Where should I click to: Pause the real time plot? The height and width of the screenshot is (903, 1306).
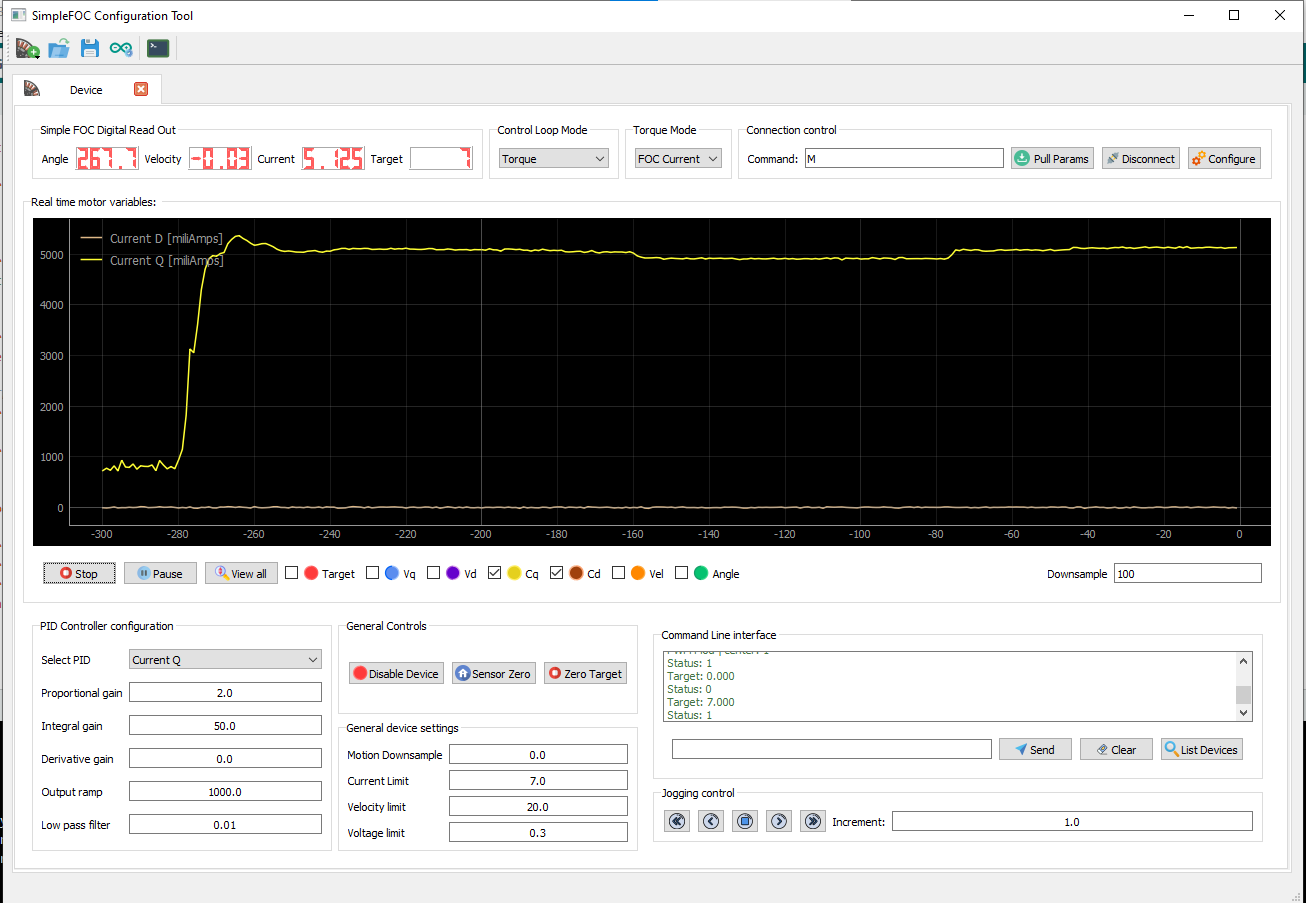pyautogui.click(x=160, y=573)
